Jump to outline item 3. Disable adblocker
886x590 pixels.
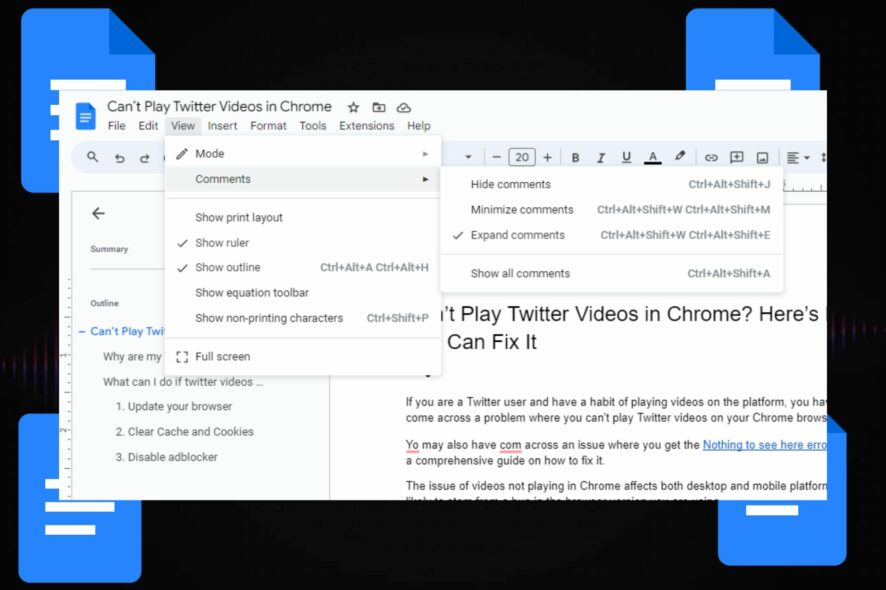tap(166, 457)
